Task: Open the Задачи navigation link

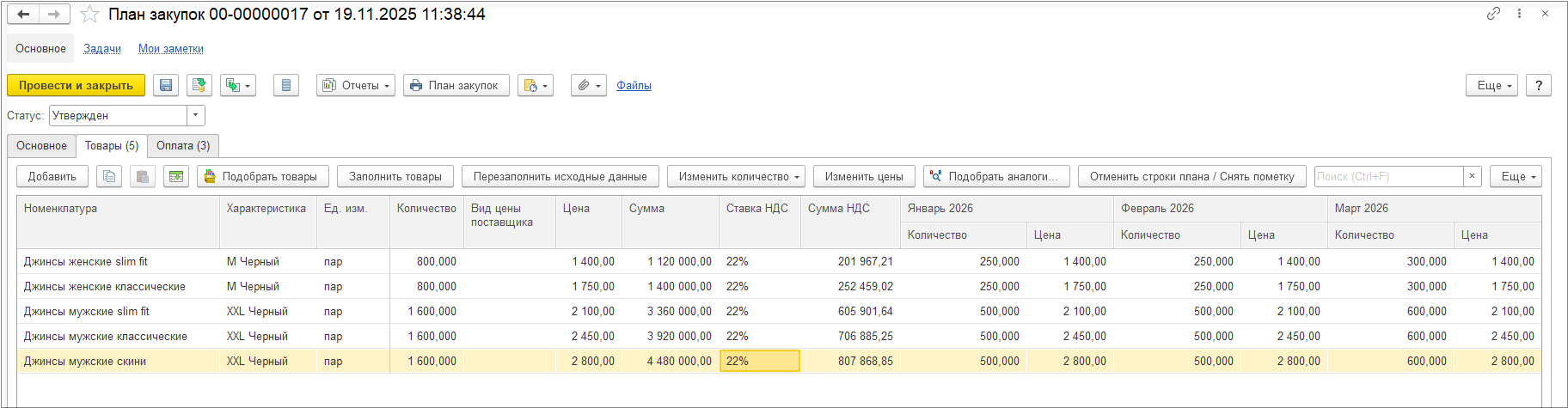Action: coord(102,49)
